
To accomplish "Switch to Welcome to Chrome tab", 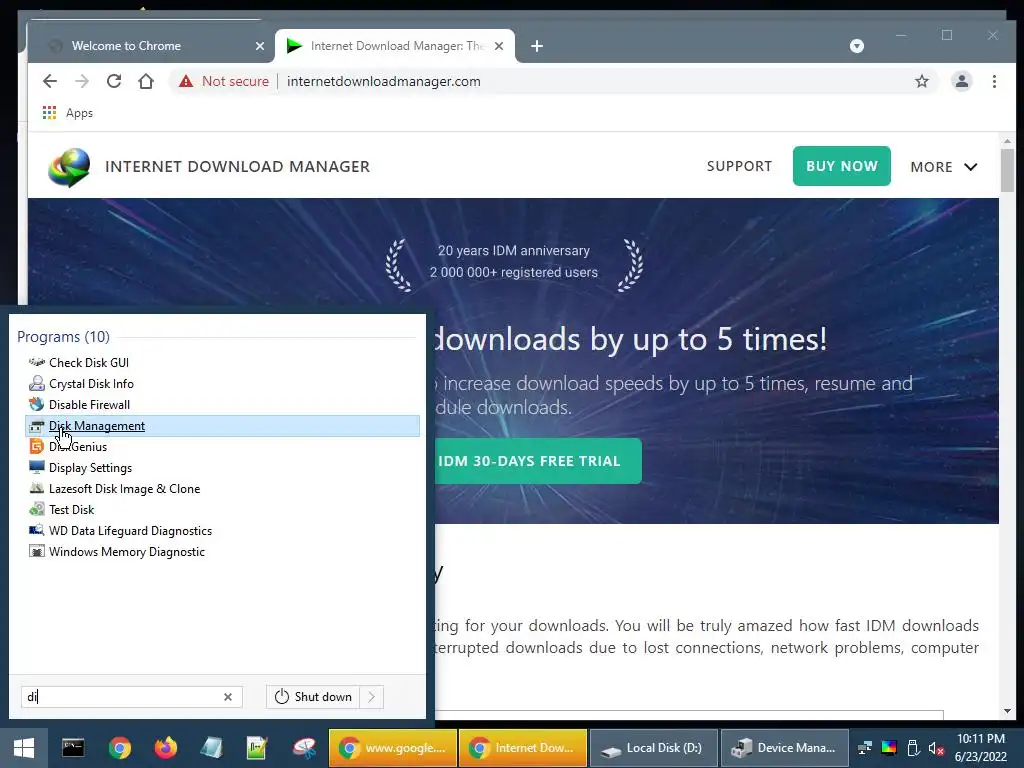I will pyautogui.click(x=150, y=46).
